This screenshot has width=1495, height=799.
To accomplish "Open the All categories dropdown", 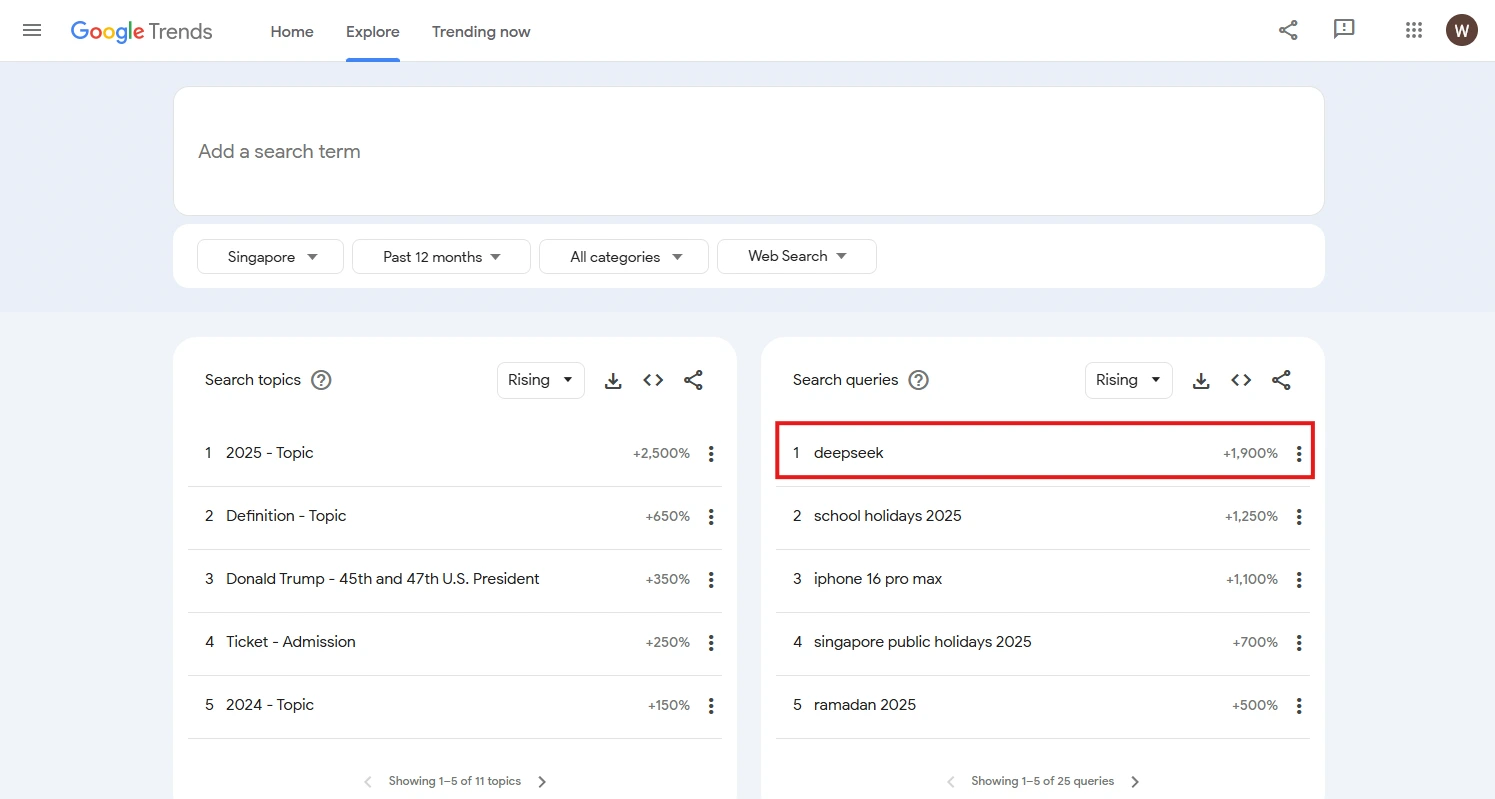I will tap(624, 257).
